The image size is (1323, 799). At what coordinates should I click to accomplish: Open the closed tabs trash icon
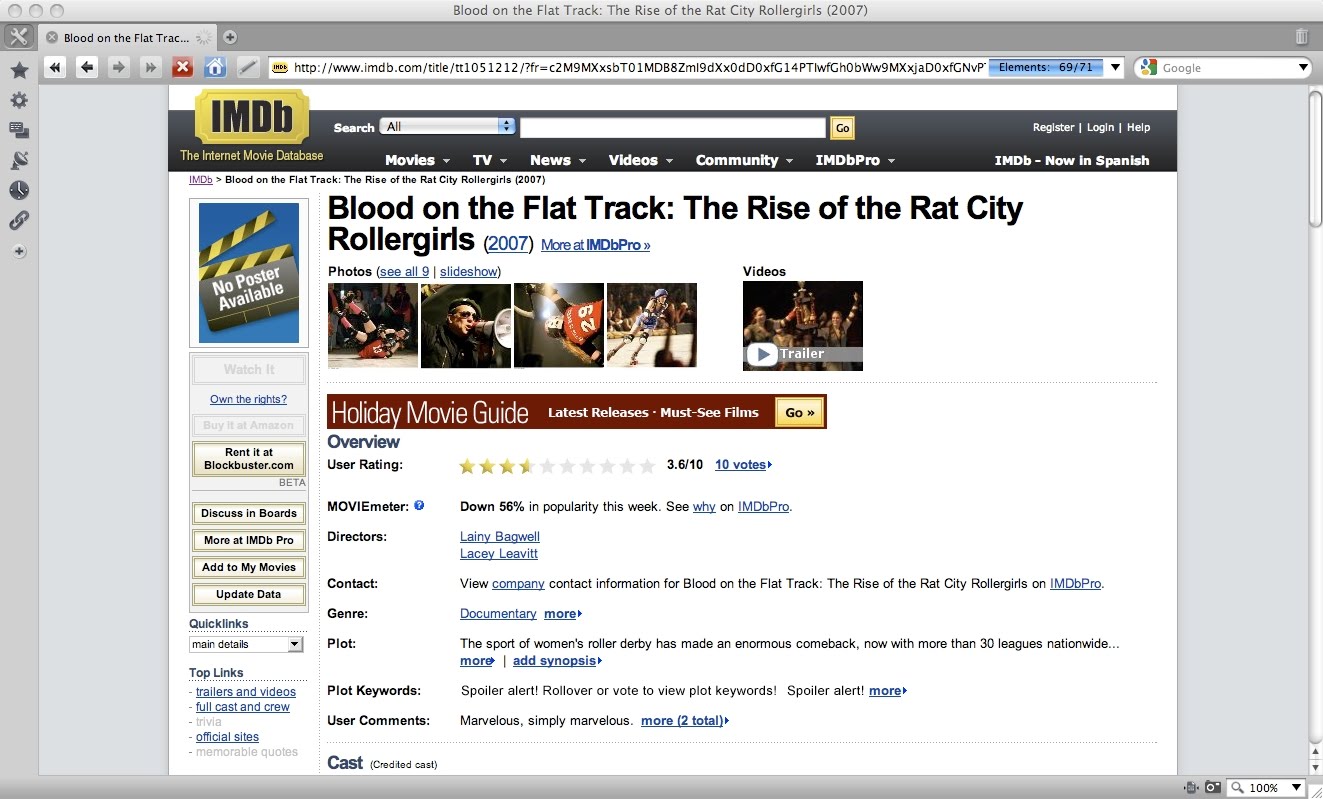pos(1301,37)
